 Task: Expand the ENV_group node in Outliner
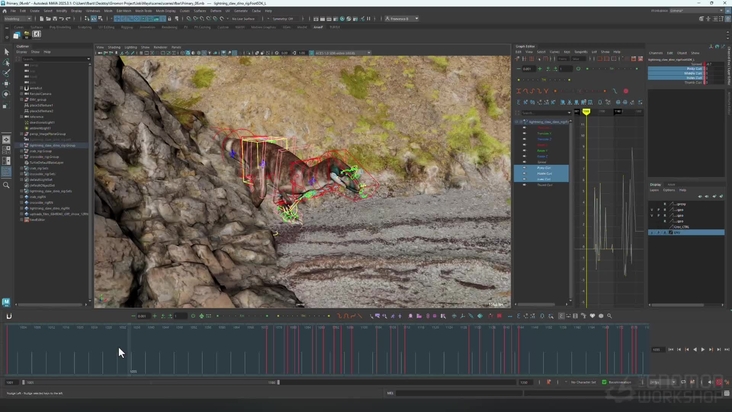point(21,99)
